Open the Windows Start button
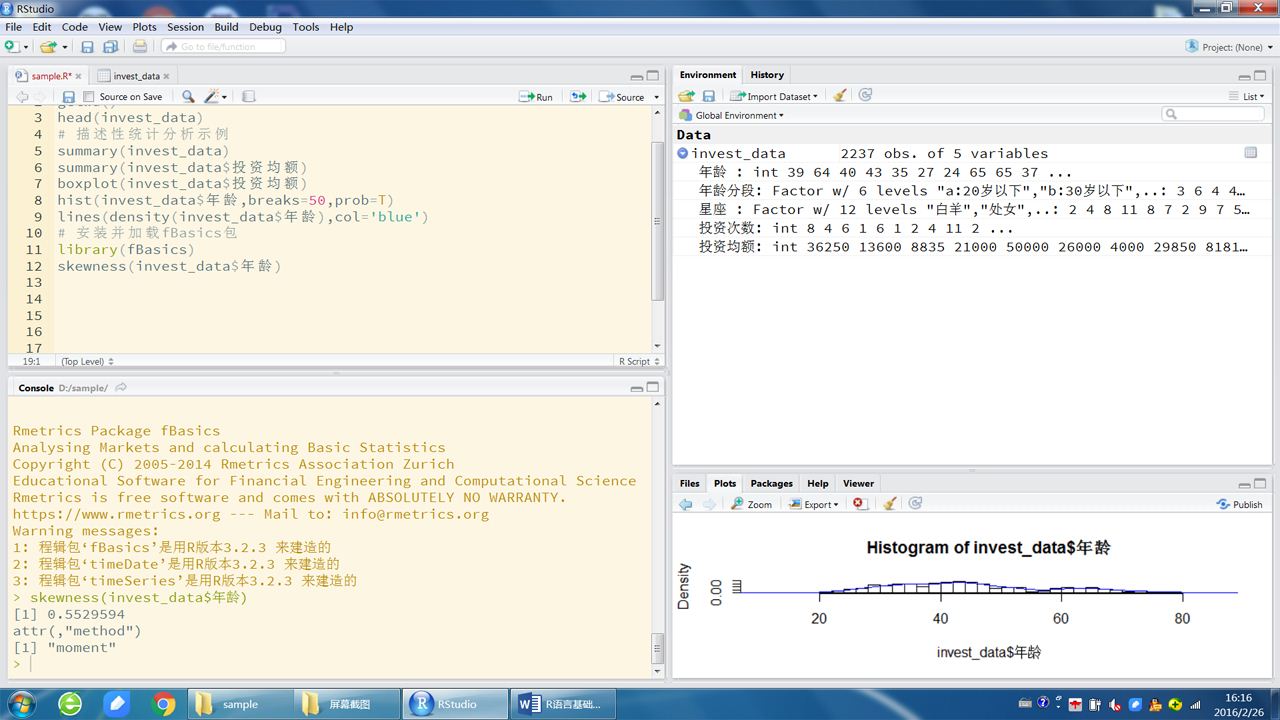The height and width of the screenshot is (720, 1280). [x=20, y=703]
